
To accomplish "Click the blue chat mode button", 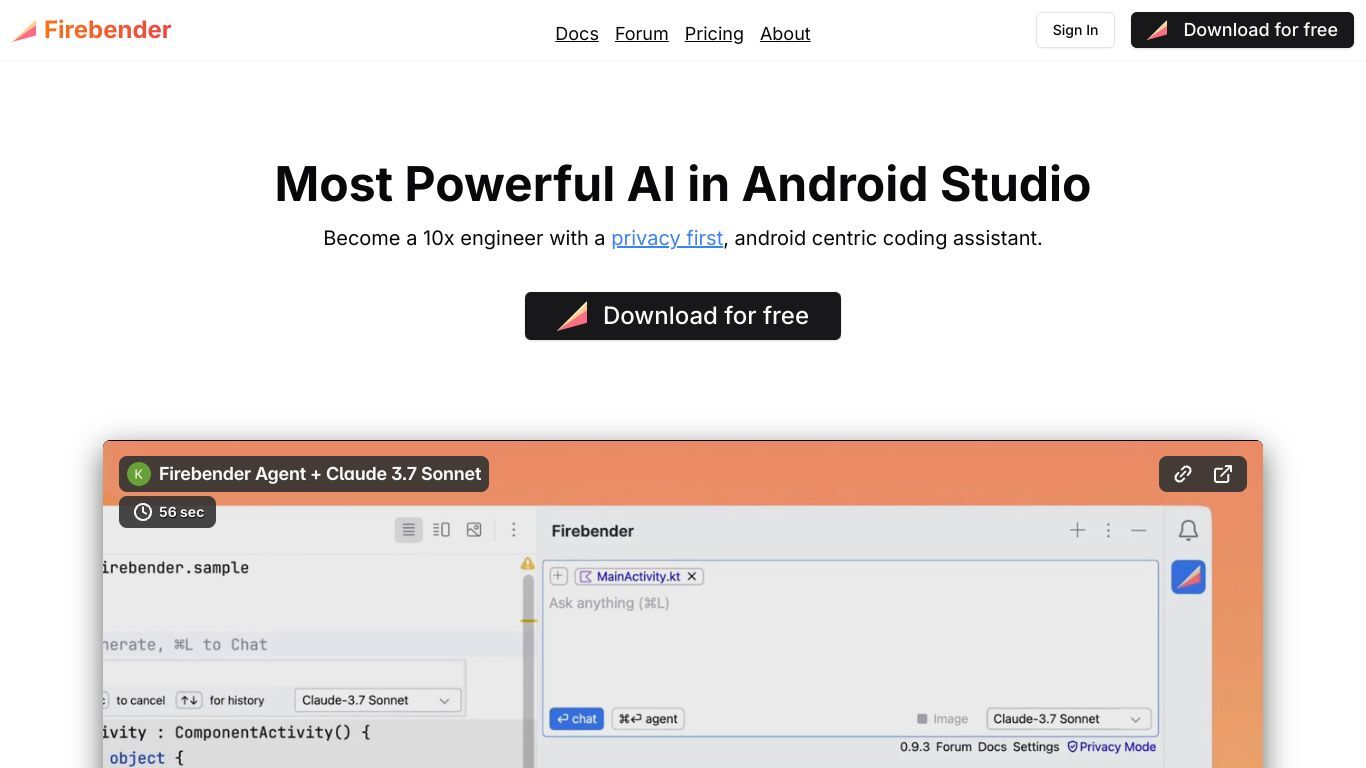I will tap(577, 719).
